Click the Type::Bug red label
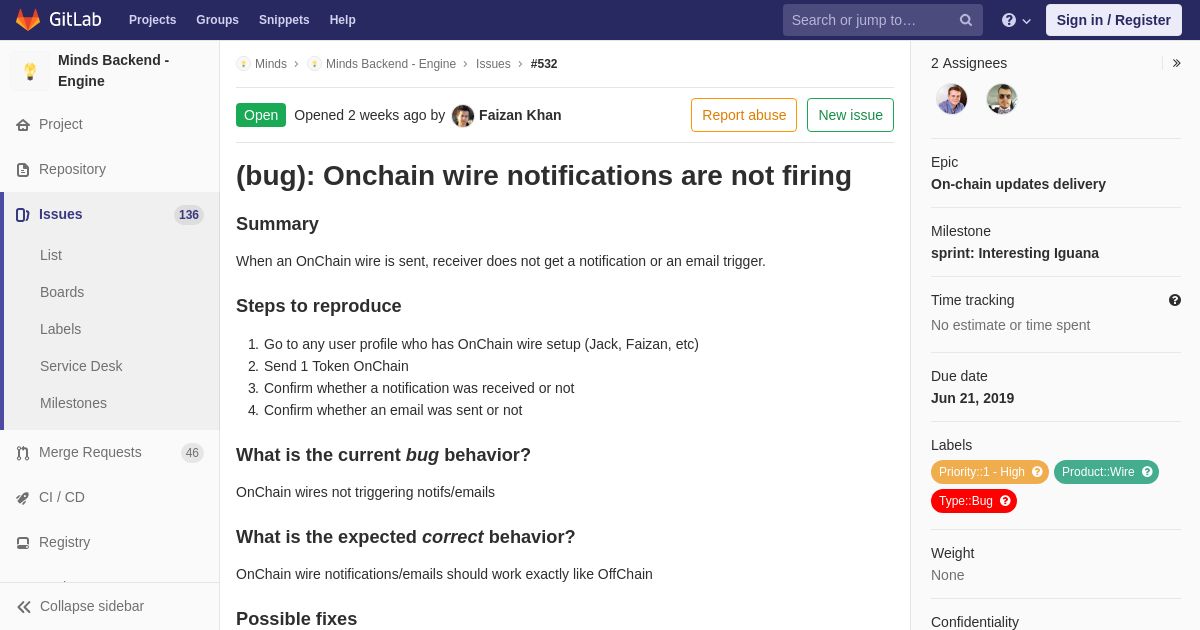Screen dimensions: 1200x630 coord(966,501)
